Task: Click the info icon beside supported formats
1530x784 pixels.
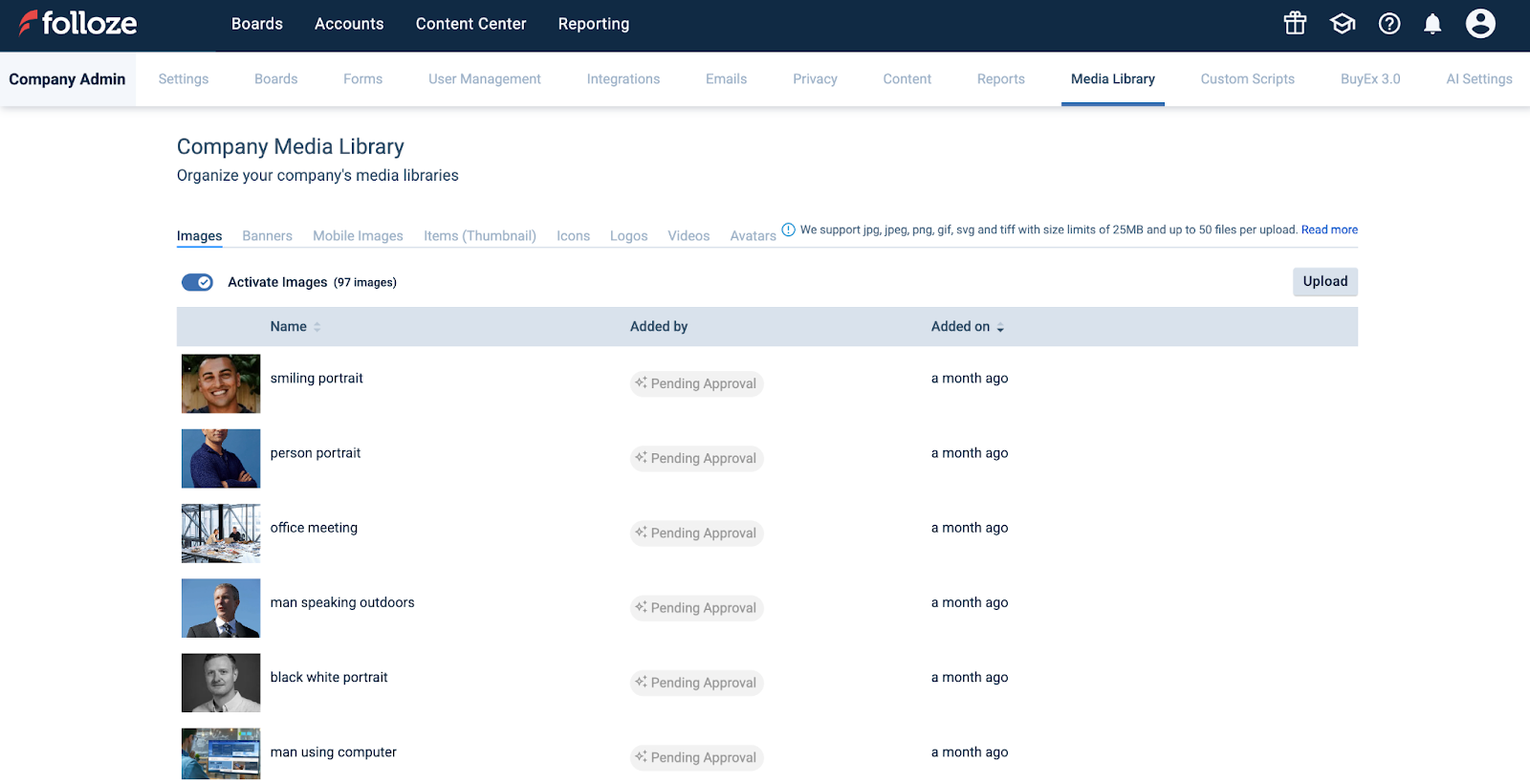Action: click(x=788, y=229)
